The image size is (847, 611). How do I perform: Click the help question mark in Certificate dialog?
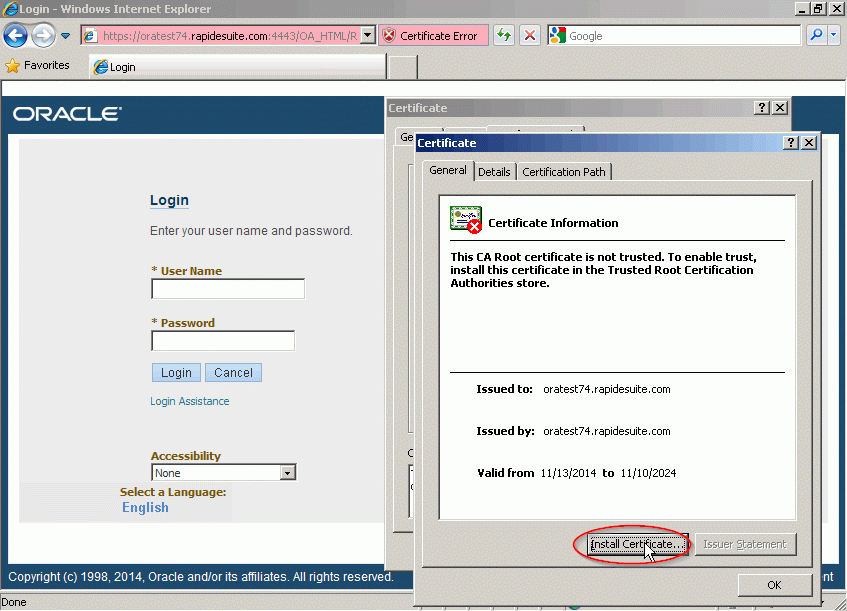click(x=791, y=143)
